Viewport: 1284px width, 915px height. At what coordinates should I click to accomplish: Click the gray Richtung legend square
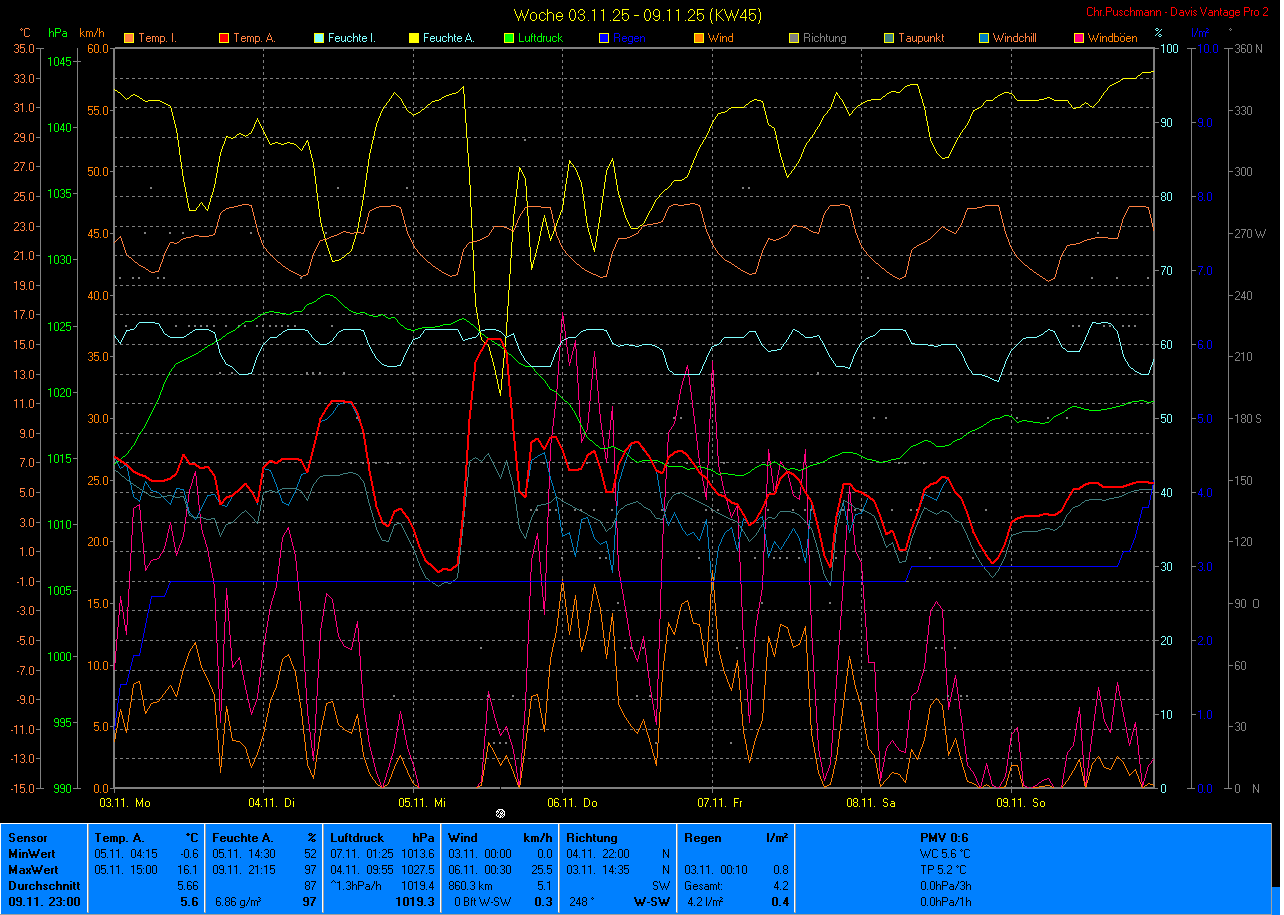(793, 38)
